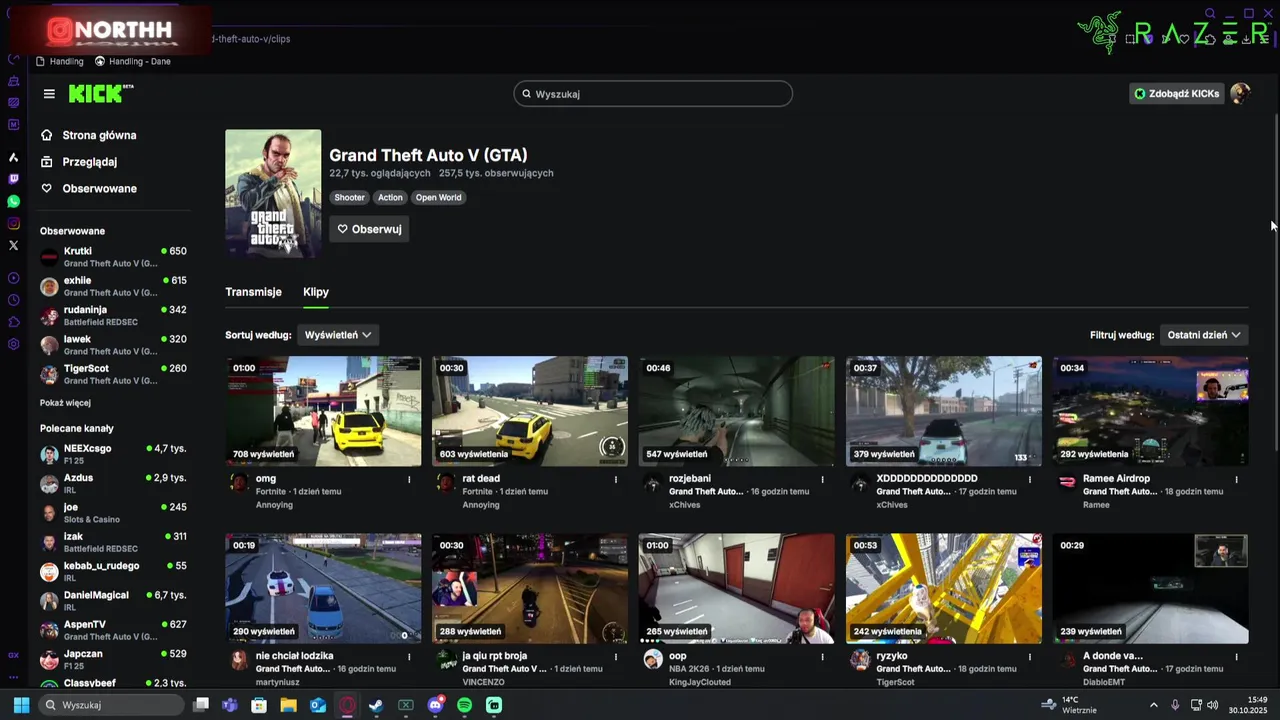Open File Explorer from the taskbar
This screenshot has width=1280, height=720.
click(288, 705)
